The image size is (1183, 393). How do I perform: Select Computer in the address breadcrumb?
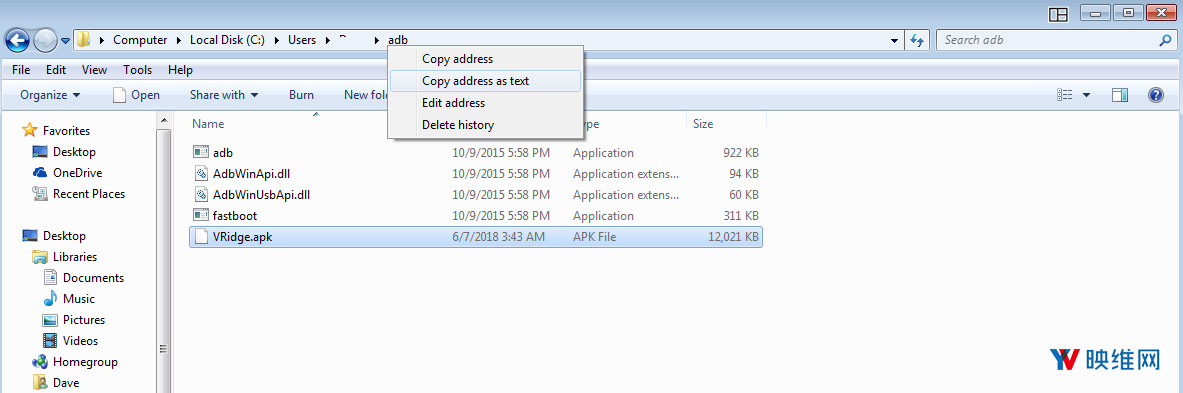click(140, 40)
